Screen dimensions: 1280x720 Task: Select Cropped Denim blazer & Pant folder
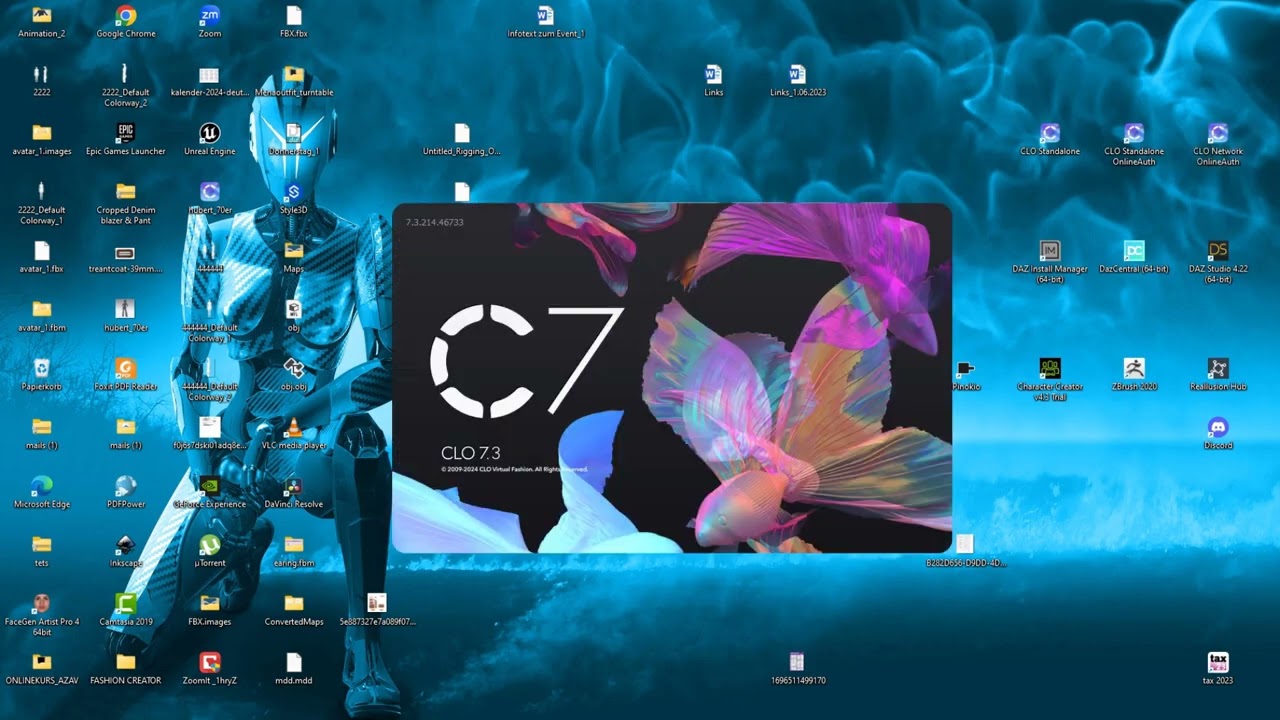tap(125, 191)
